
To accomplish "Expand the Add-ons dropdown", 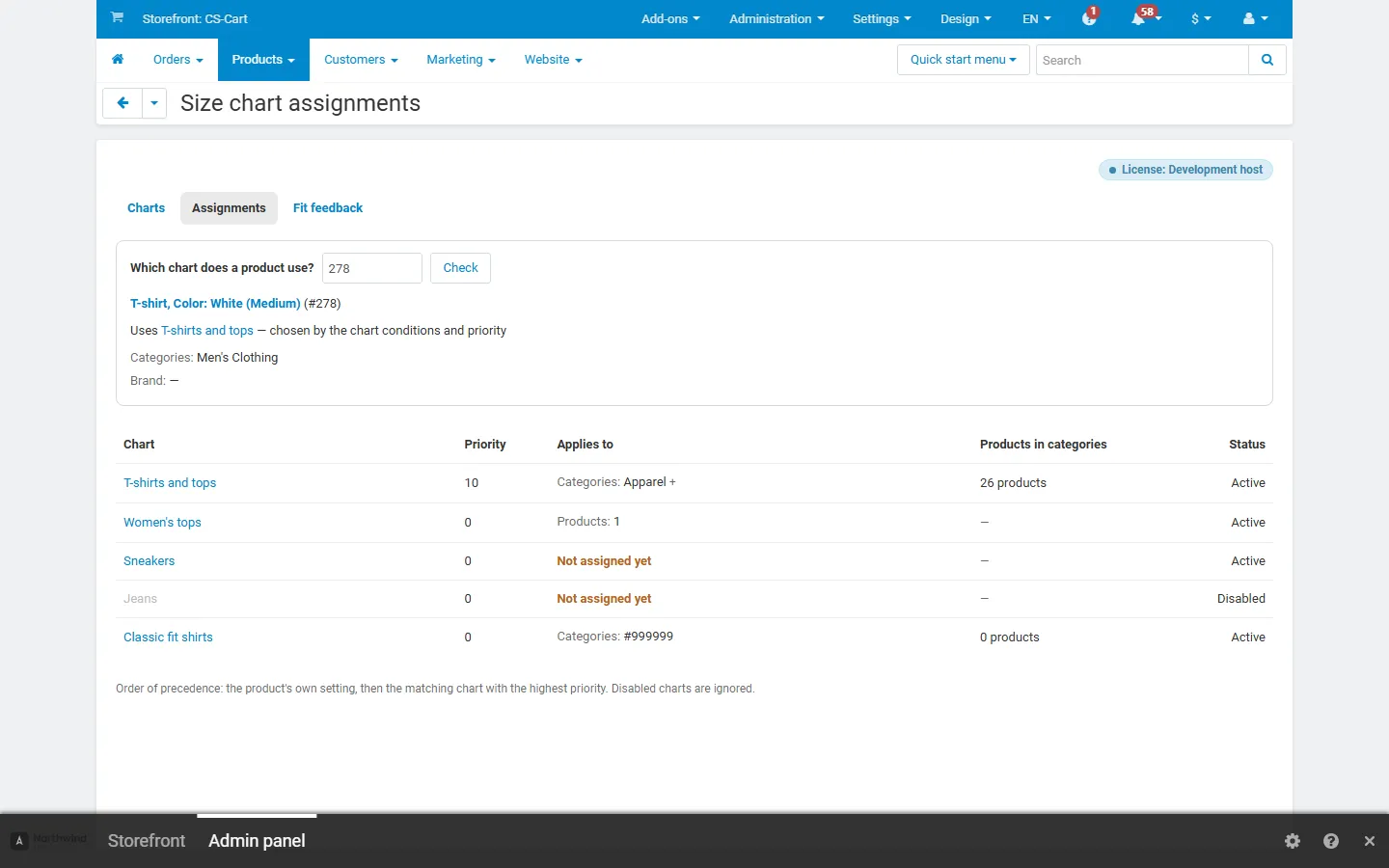I will point(670,18).
